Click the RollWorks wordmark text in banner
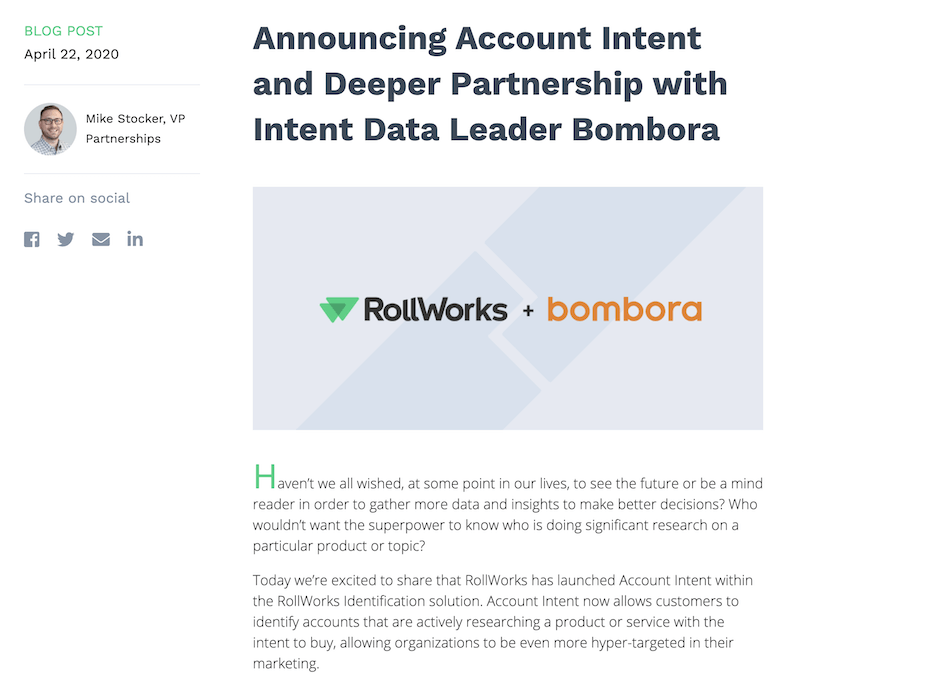The image size is (932, 684). point(435,310)
